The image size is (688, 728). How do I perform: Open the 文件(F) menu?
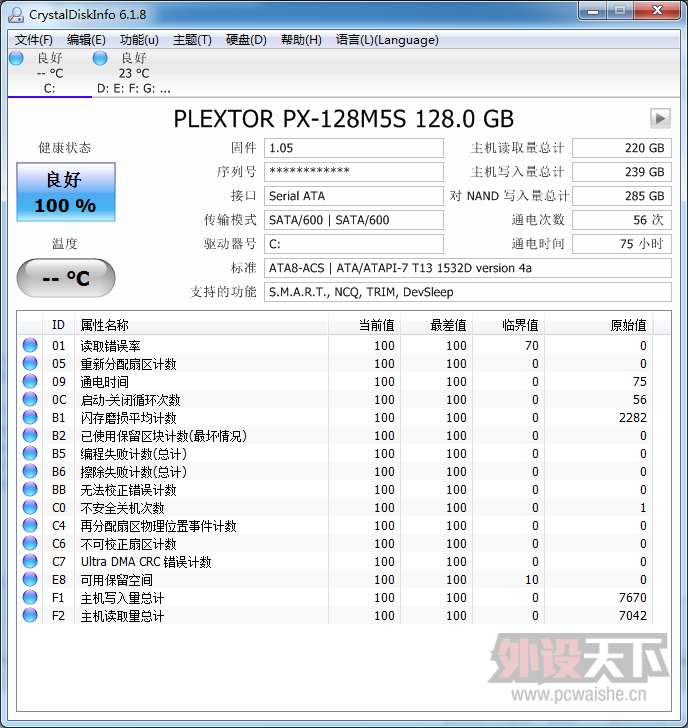[x=33, y=40]
